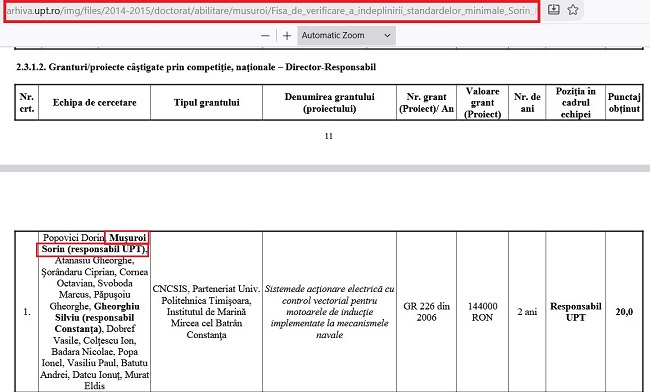Click 'Gheorghiu Silviu (responsabil Constanța)' bold text
Screen dimensions: 650x392
pos(95,317)
